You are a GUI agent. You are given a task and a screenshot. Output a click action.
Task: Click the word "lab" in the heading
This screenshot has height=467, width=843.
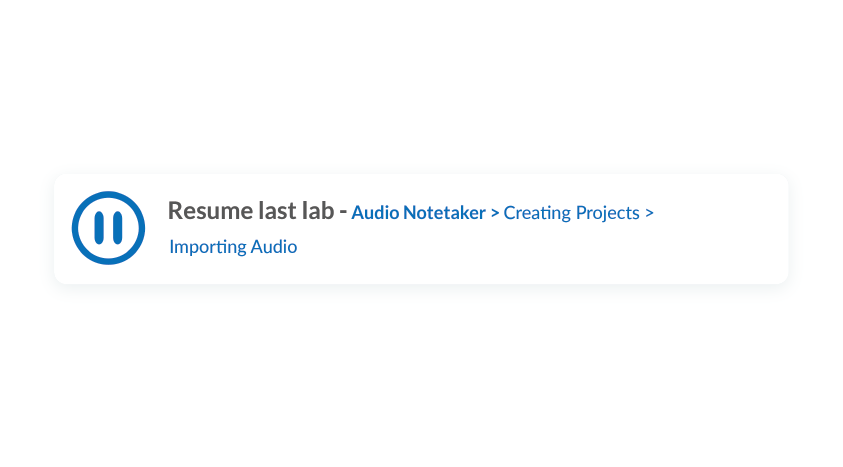pyautogui.click(x=318, y=210)
